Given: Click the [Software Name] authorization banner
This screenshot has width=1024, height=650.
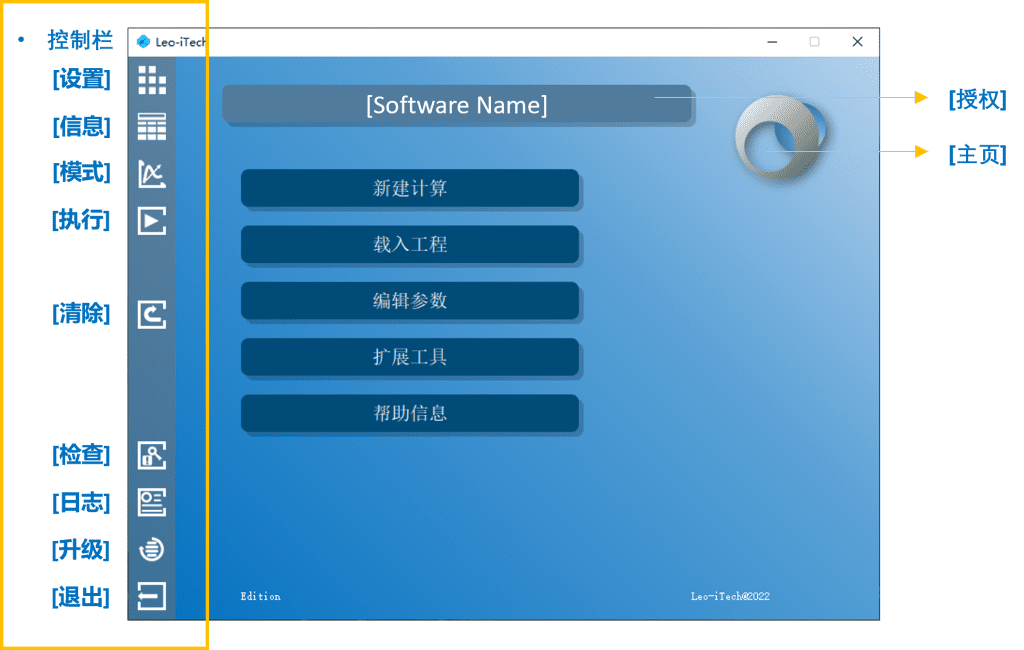Looking at the screenshot, I should tap(457, 105).
